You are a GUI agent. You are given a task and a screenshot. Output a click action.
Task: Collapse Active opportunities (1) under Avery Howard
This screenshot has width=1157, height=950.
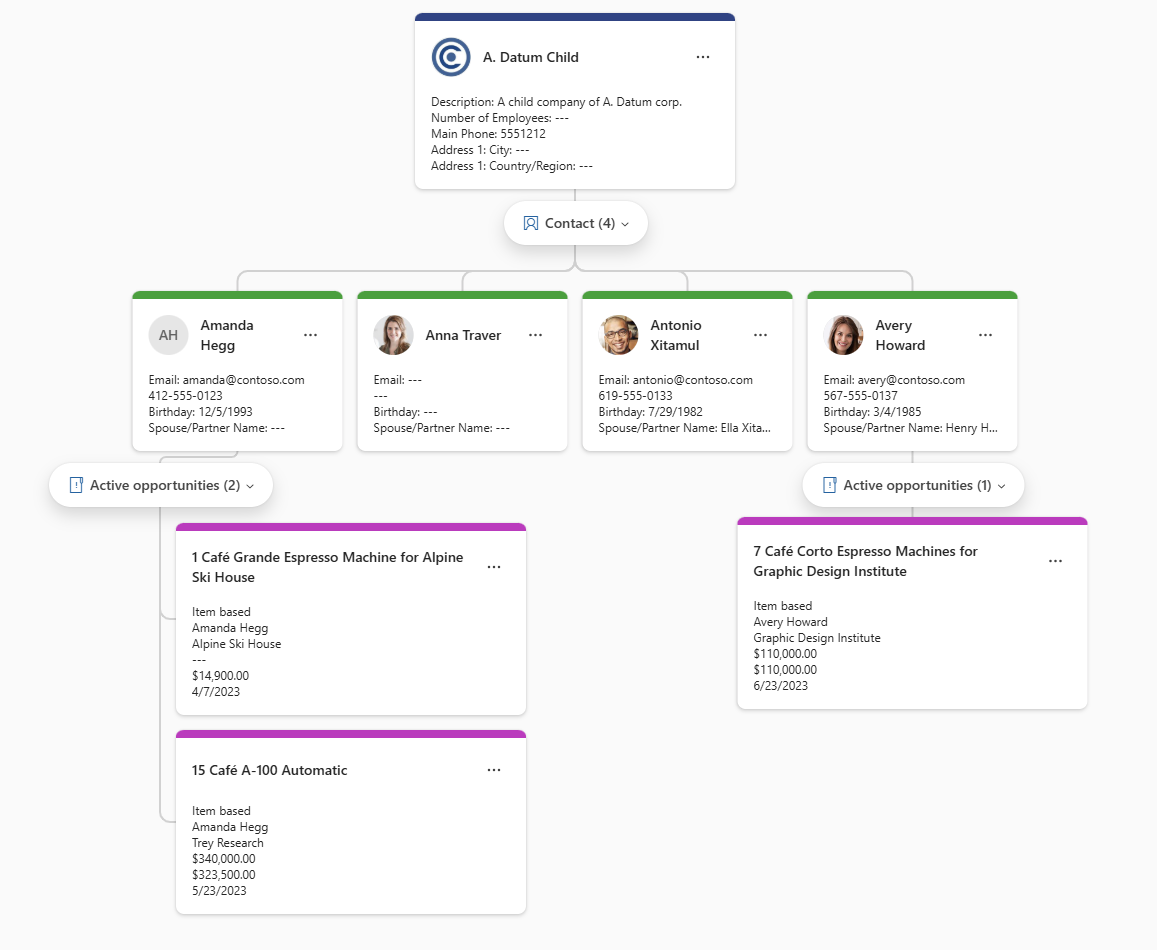coord(913,485)
